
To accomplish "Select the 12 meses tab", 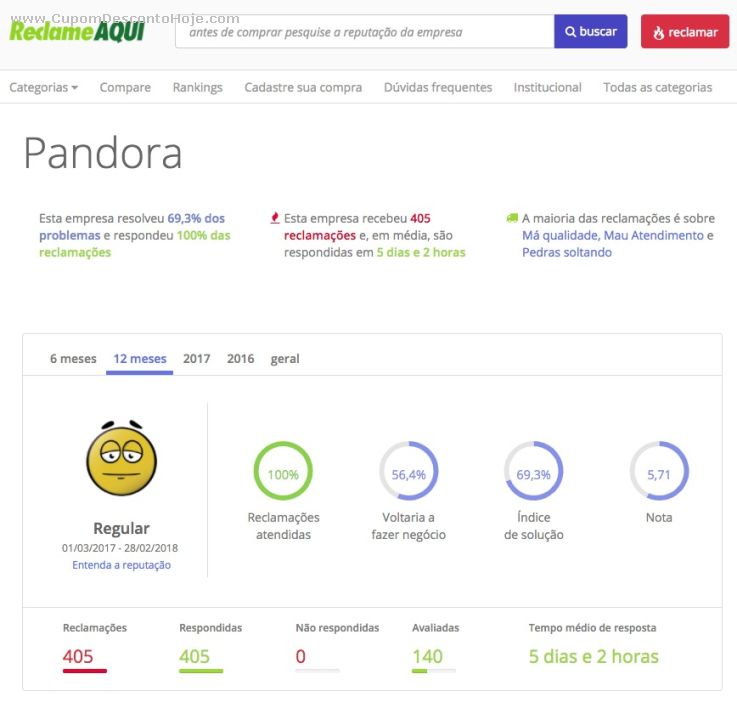I will tap(140, 359).
